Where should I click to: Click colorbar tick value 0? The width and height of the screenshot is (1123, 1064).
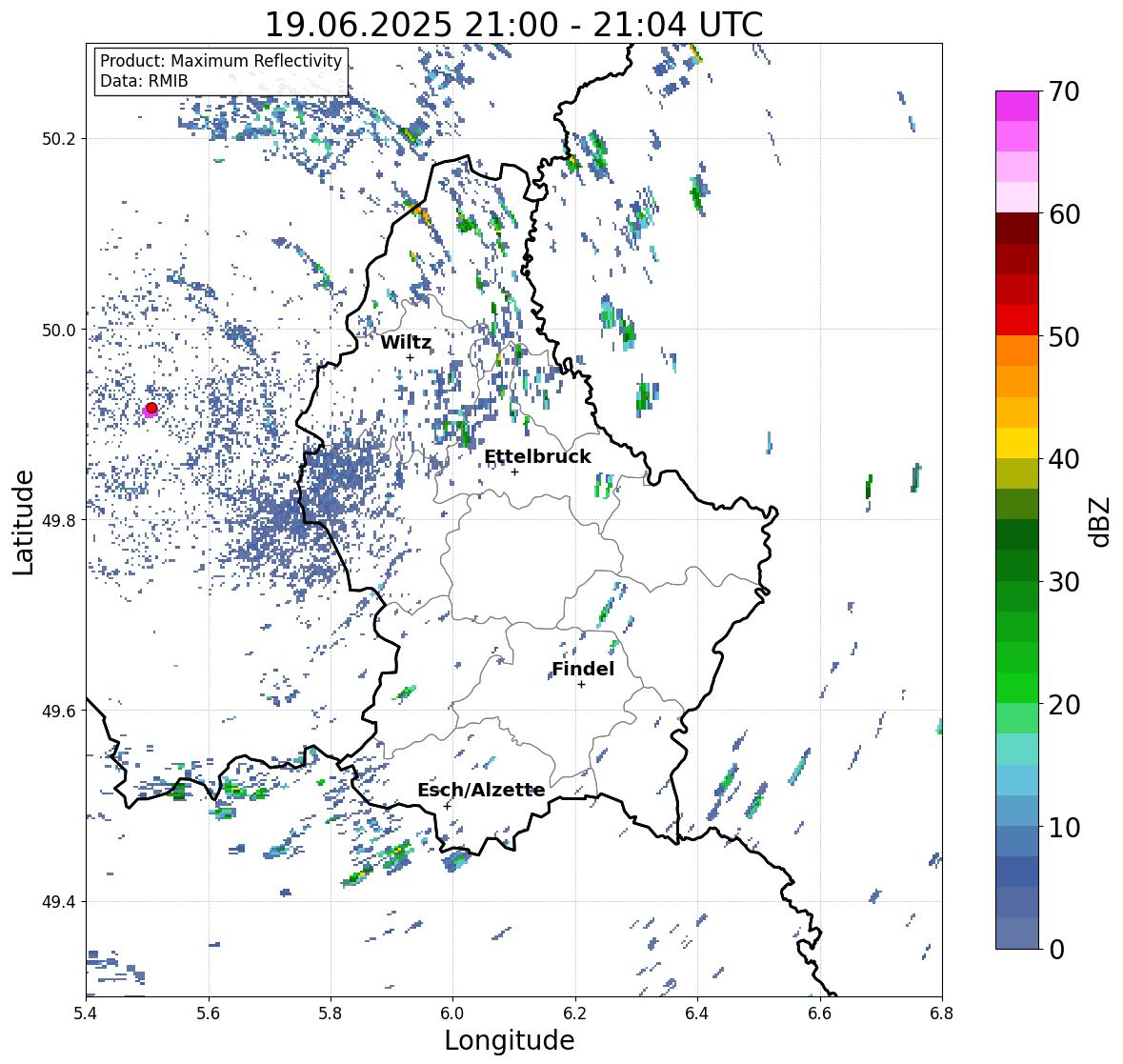click(x=1056, y=950)
